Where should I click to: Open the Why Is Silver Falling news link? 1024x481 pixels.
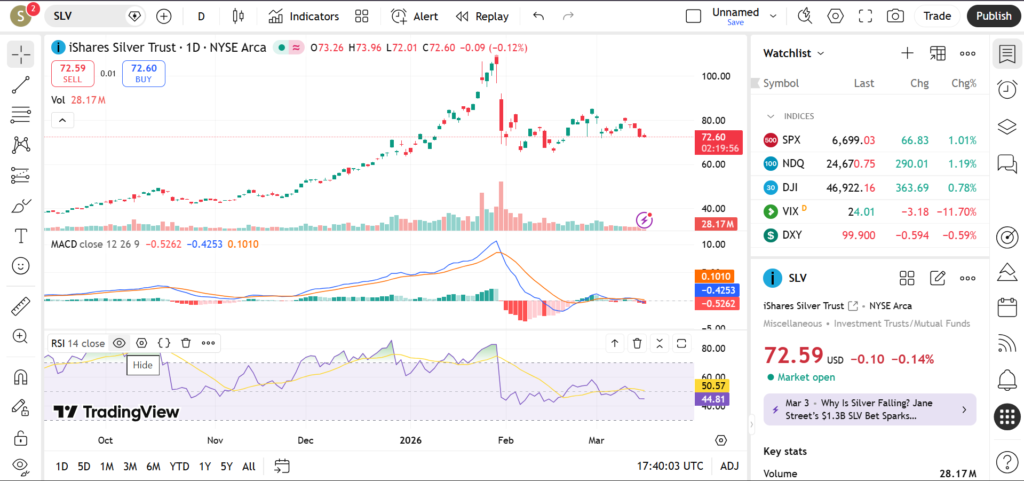click(866, 409)
